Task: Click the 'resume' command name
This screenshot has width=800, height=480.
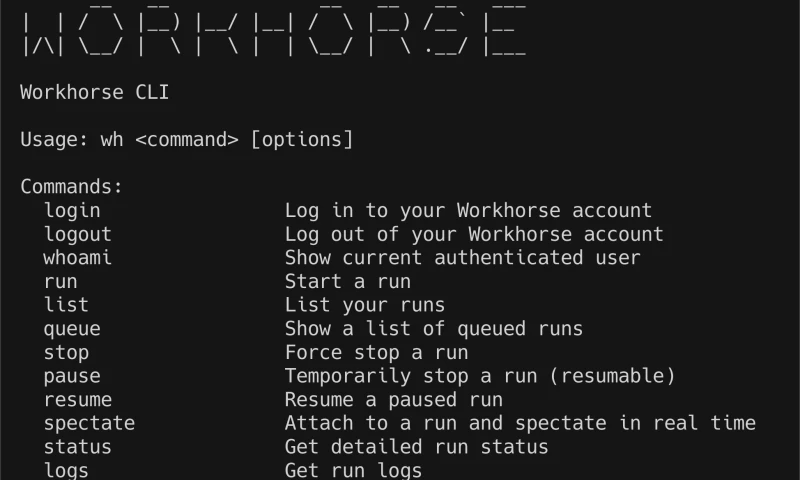Action: [x=78, y=400]
